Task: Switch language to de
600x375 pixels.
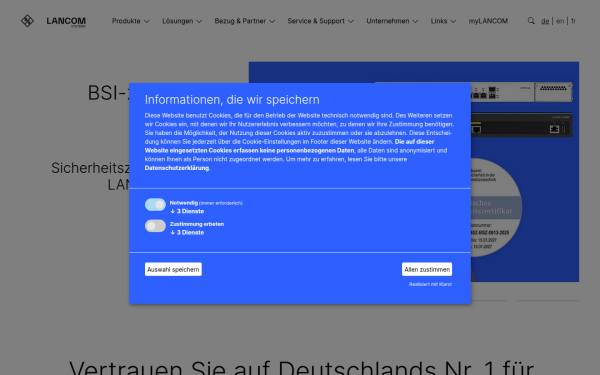Action: (545, 21)
